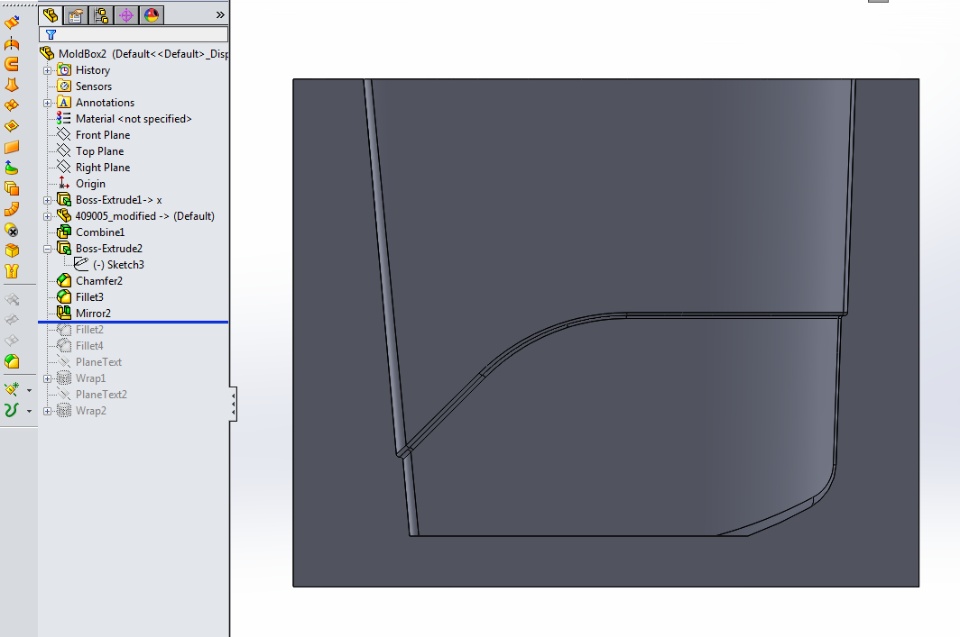Expand the Boss-Extrude1 feature

click(47, 200)
